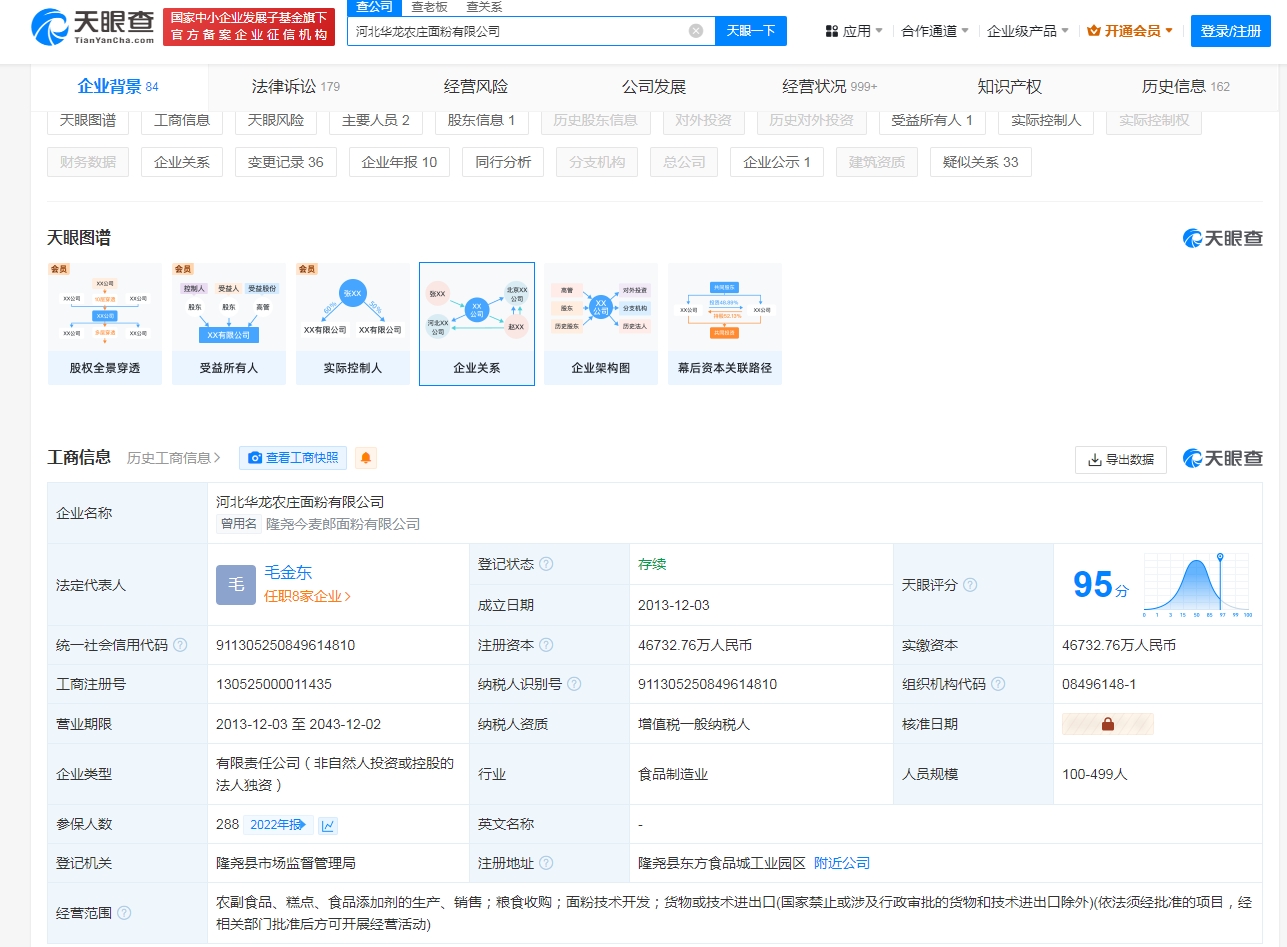1287x947 pixels.
Task: Click the 查看工商快照 button
Action: click(x=293, y=458)
